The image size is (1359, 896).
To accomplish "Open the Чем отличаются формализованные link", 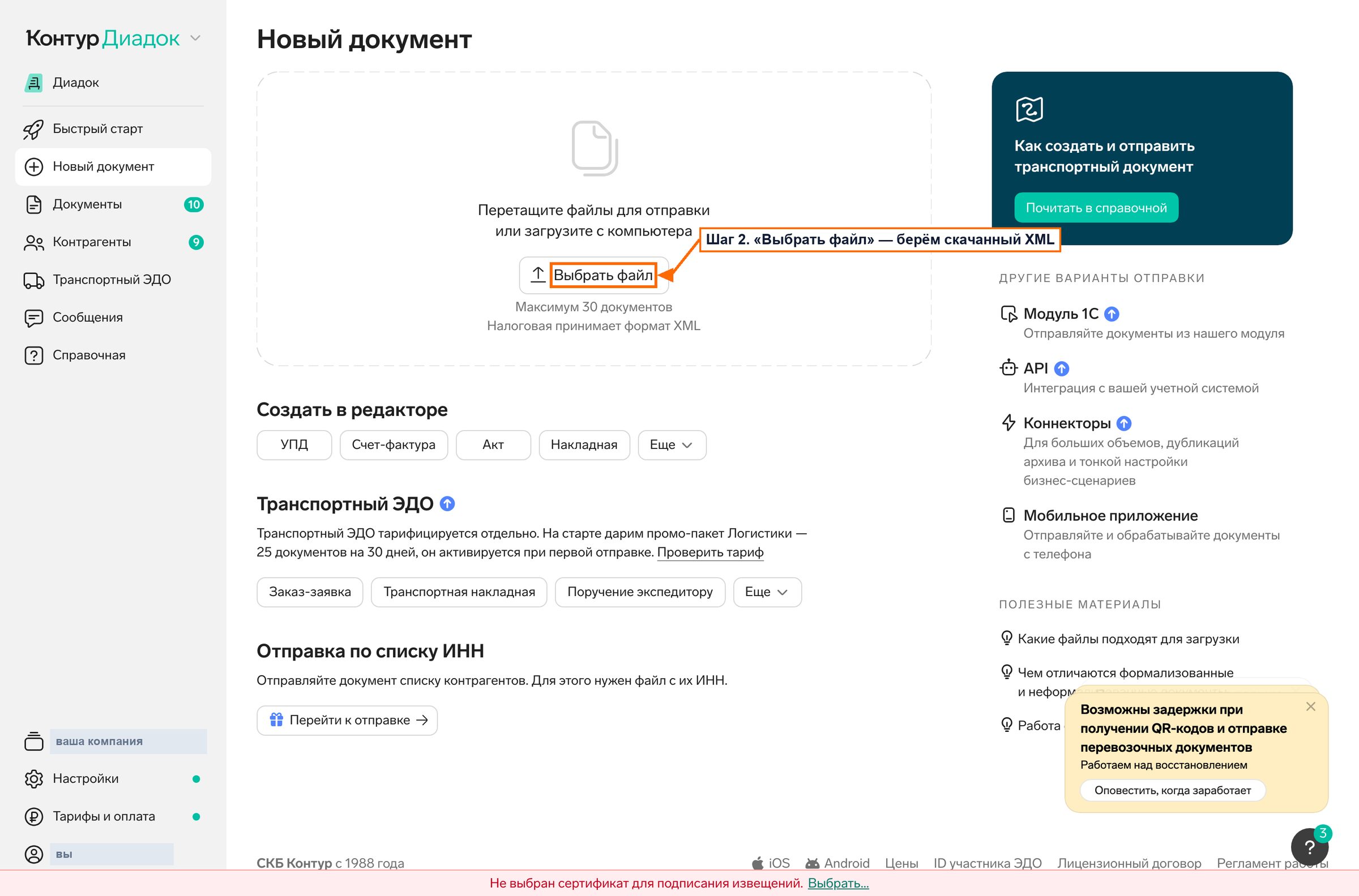I will [1125, 673].
